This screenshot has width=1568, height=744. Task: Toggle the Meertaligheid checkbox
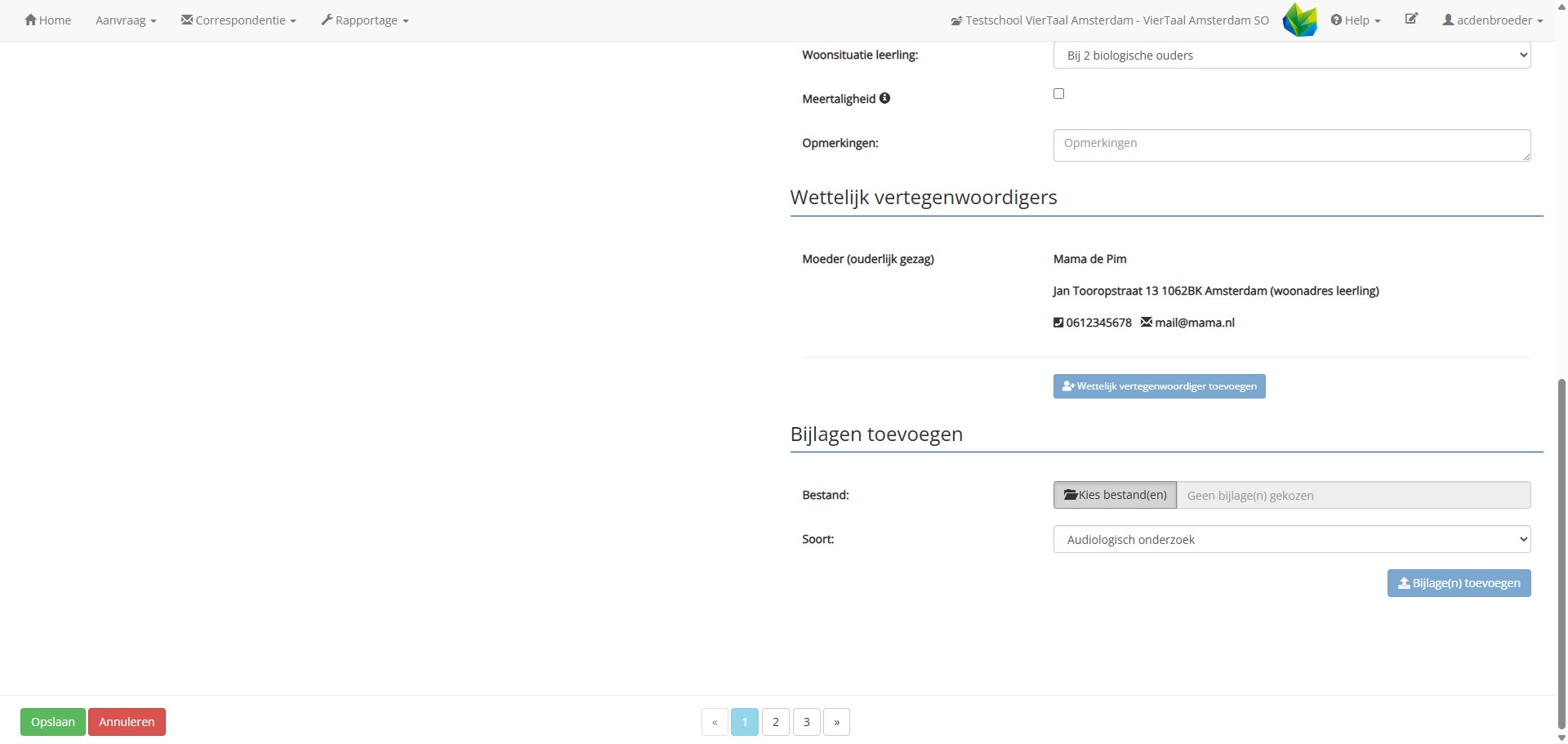coord(1059,94)
